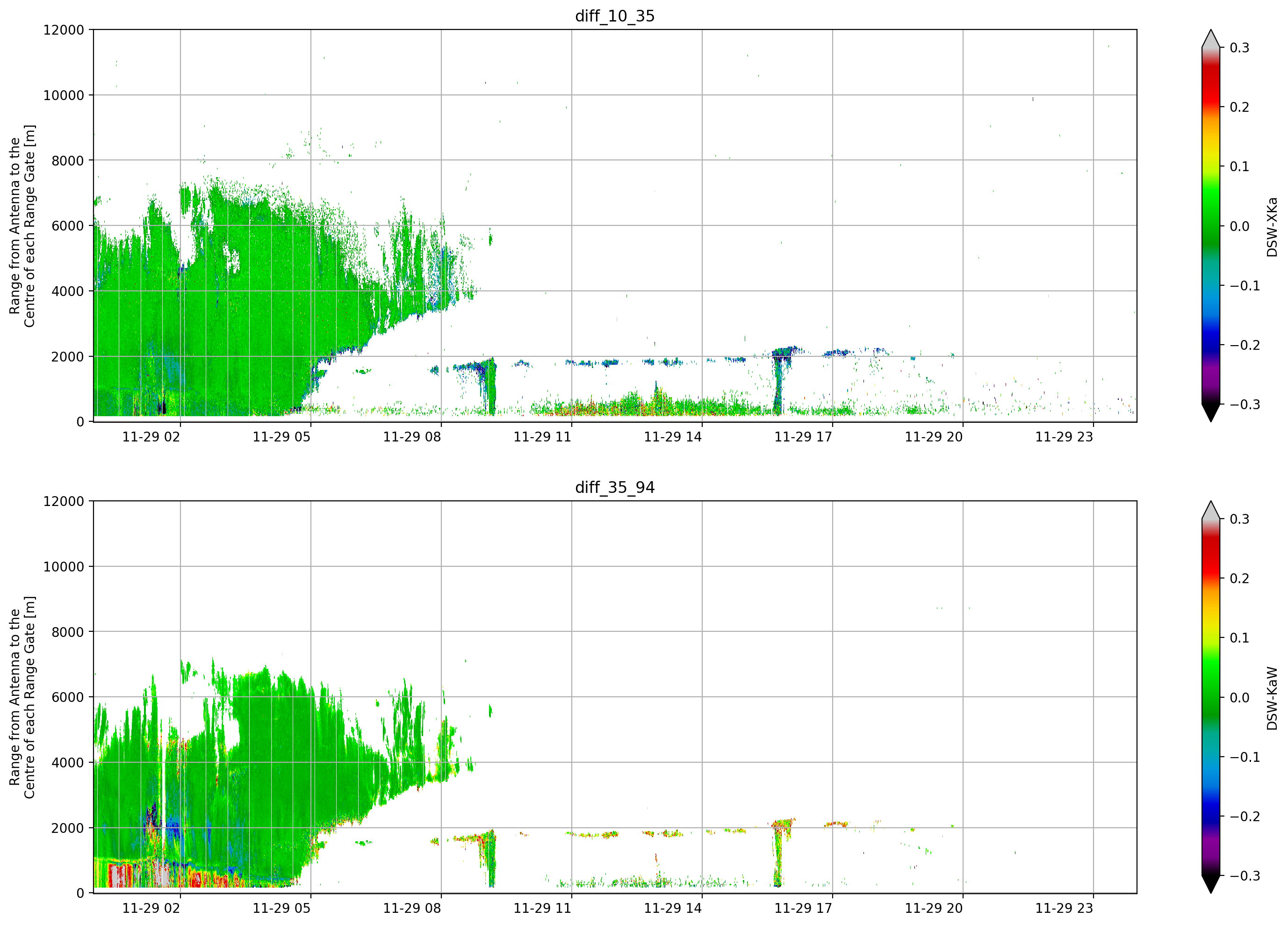Click top plot x-tick label 11-29 11
The height and width of the screenshot is (925, 1288).
(x=542, y=437)
